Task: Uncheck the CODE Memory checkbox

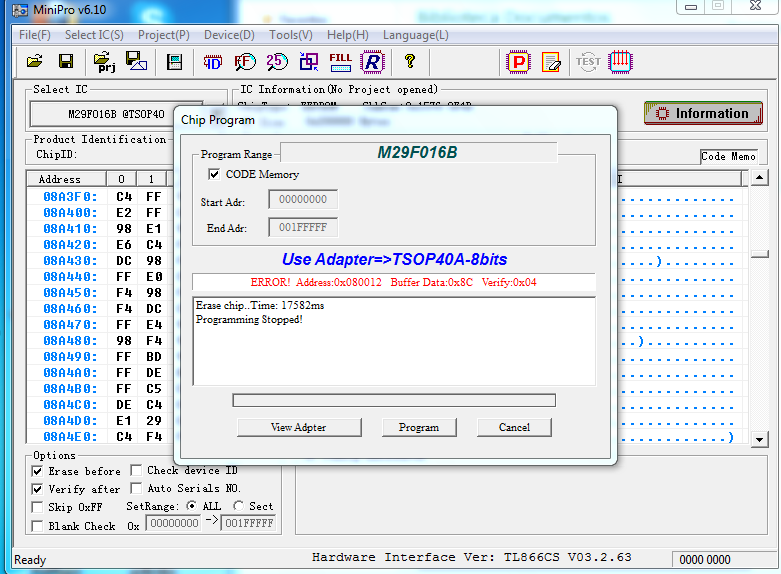Action: (214, 174)
